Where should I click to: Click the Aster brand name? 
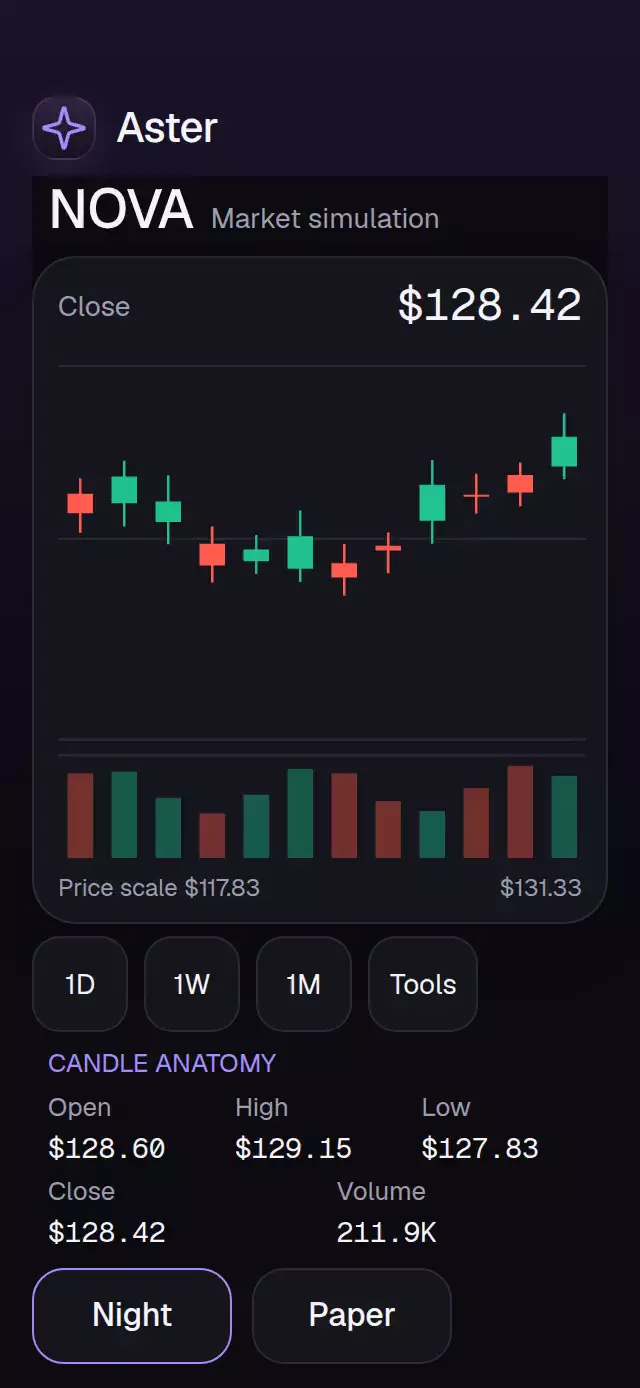[x=167, y=128]
